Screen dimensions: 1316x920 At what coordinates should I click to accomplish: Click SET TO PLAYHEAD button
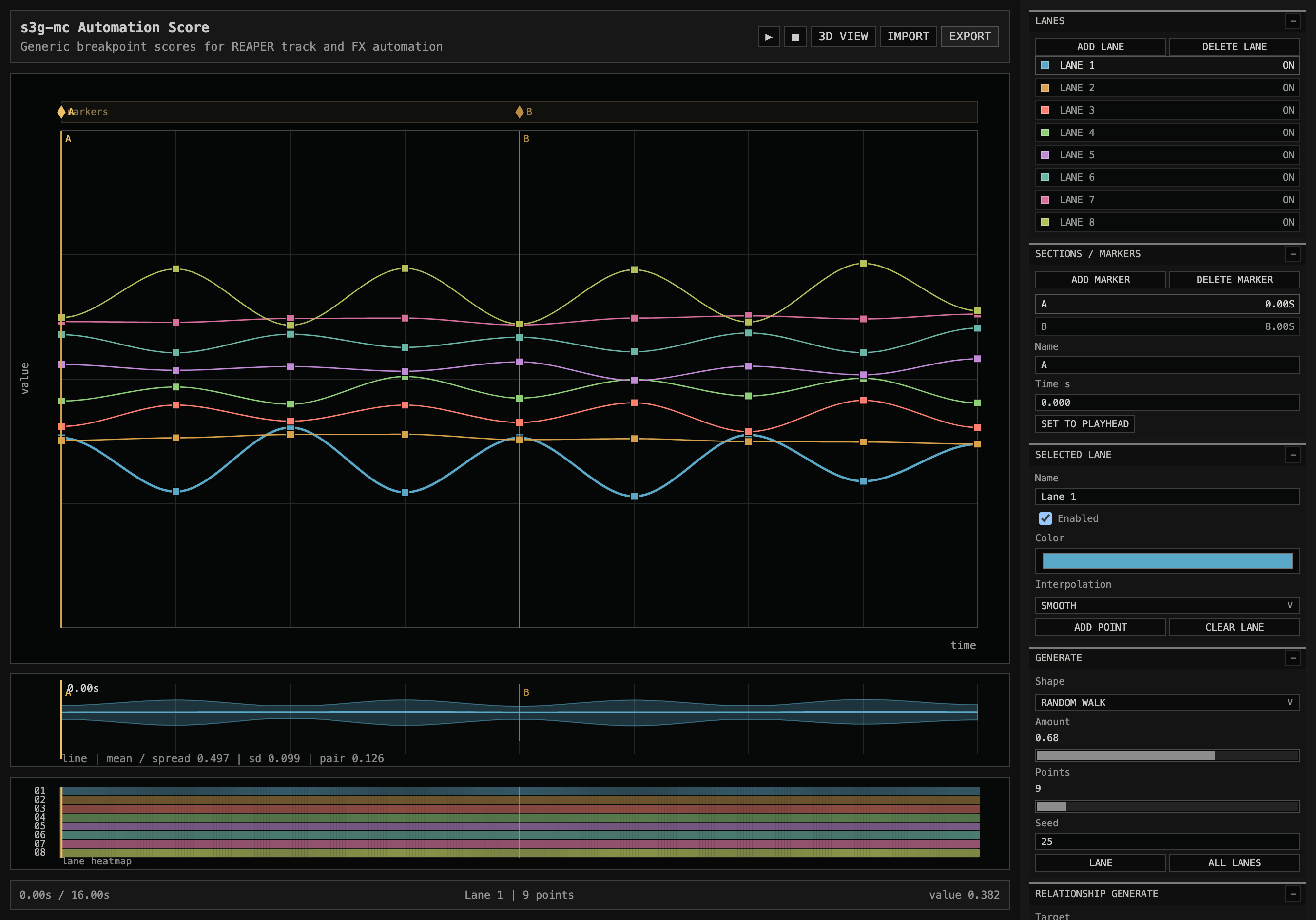(x=1084, y=423)
